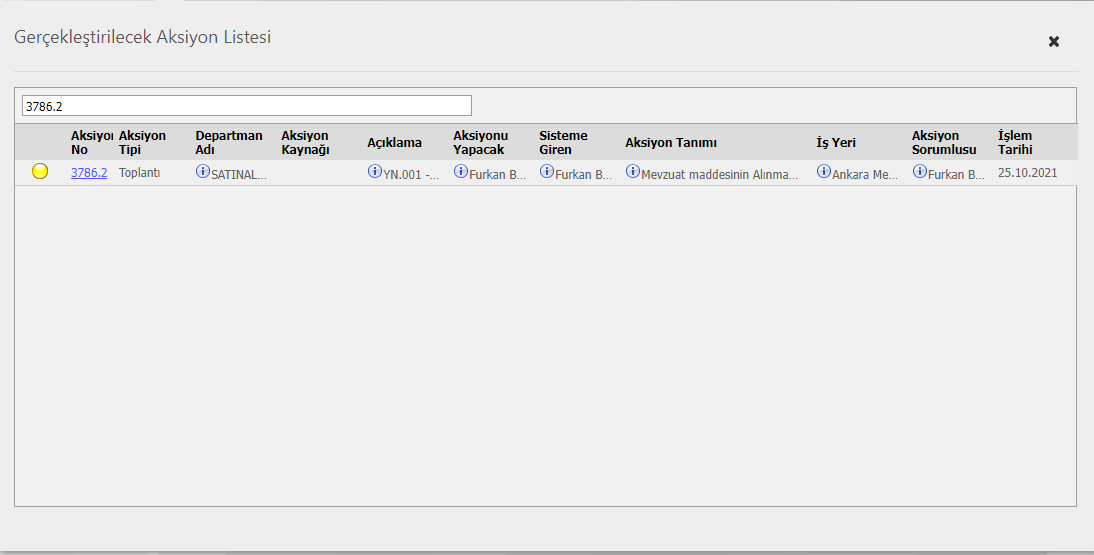This screenshot has width=1094, height=555.
Task: Click info icon next to SATINAL department
Action: (x=203, y=172)
